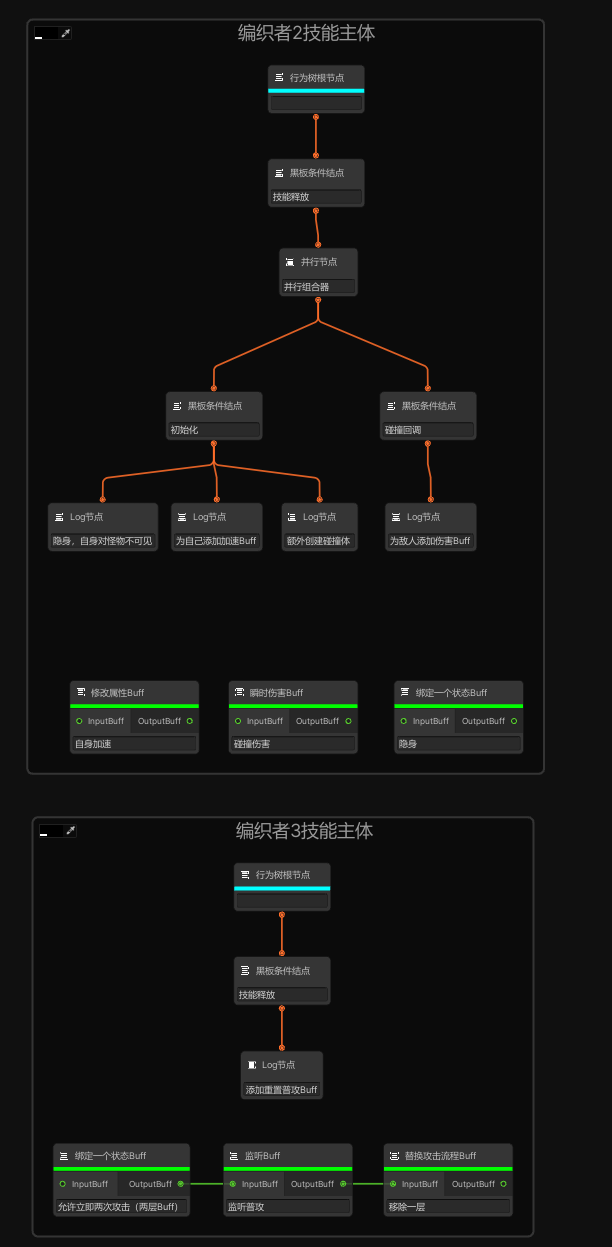Image resolution: width=612 pixels, height=1247 pixels.
Task: Click the empty field of 行为树根节点 in 编织者2 group
Action: tap(316, 103)
